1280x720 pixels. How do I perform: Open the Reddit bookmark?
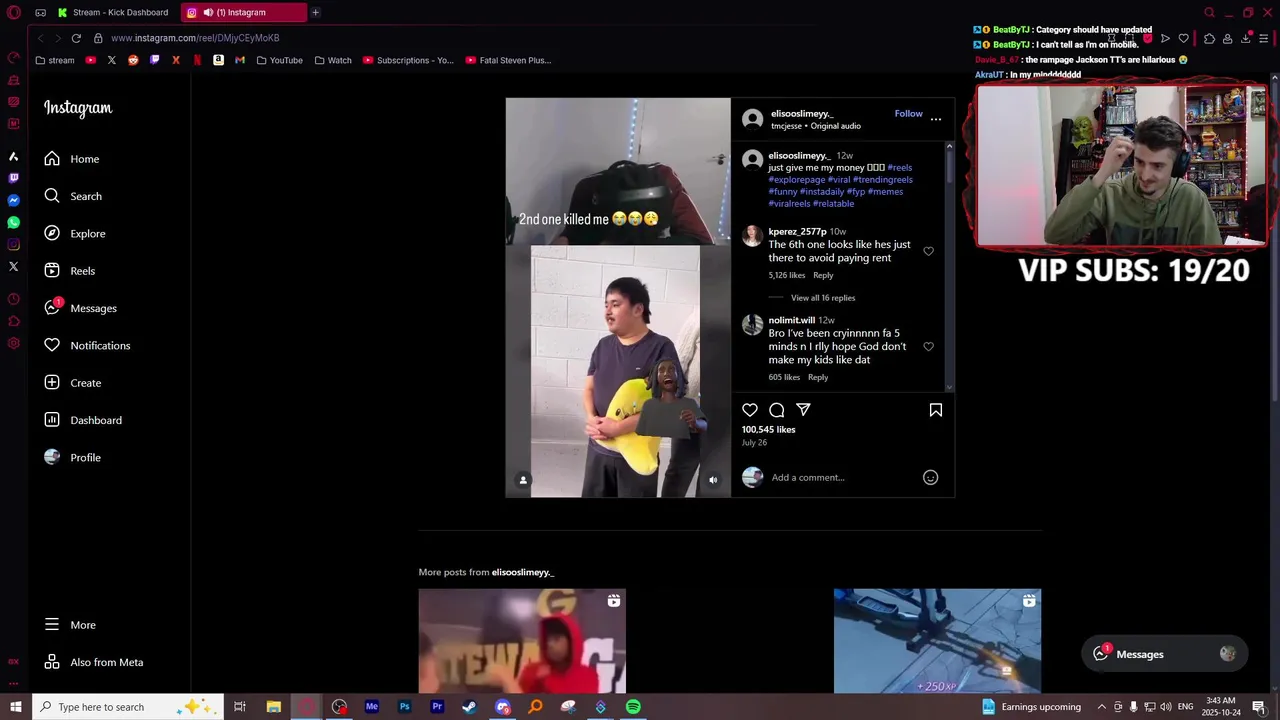(x=133, y=60)
